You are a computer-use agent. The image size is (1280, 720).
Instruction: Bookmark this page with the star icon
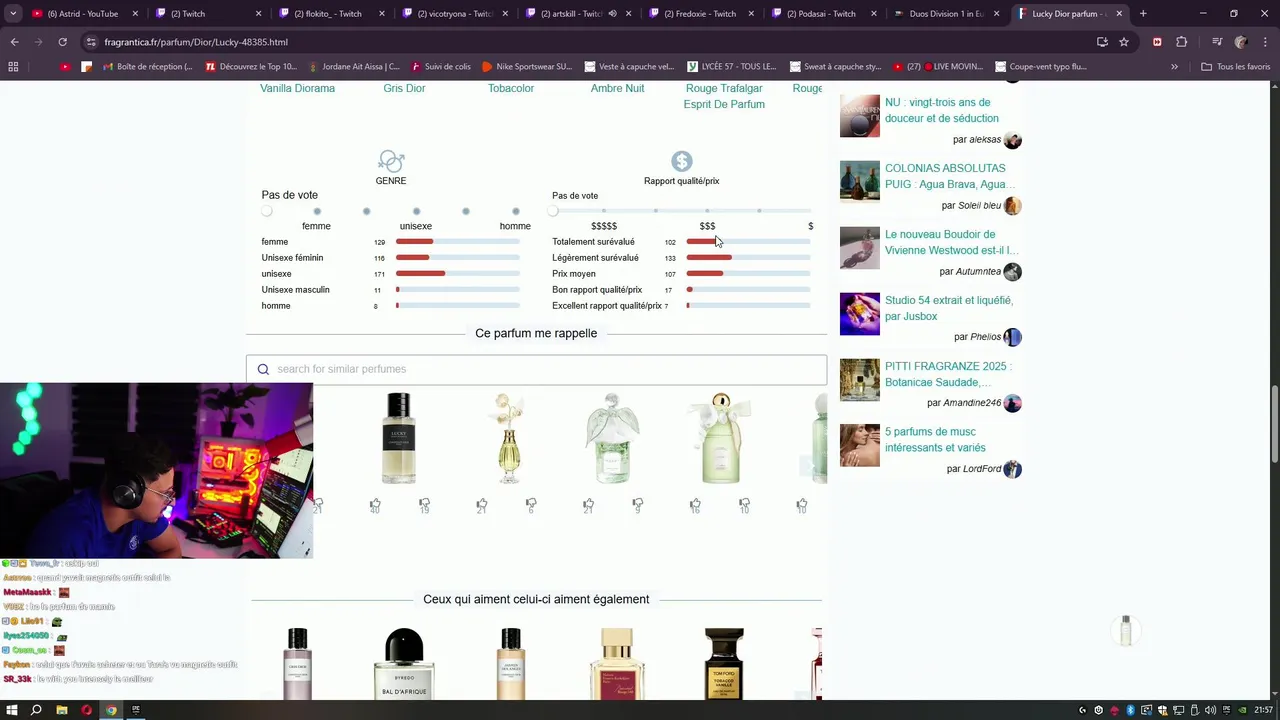click(x=1124, y=42)
